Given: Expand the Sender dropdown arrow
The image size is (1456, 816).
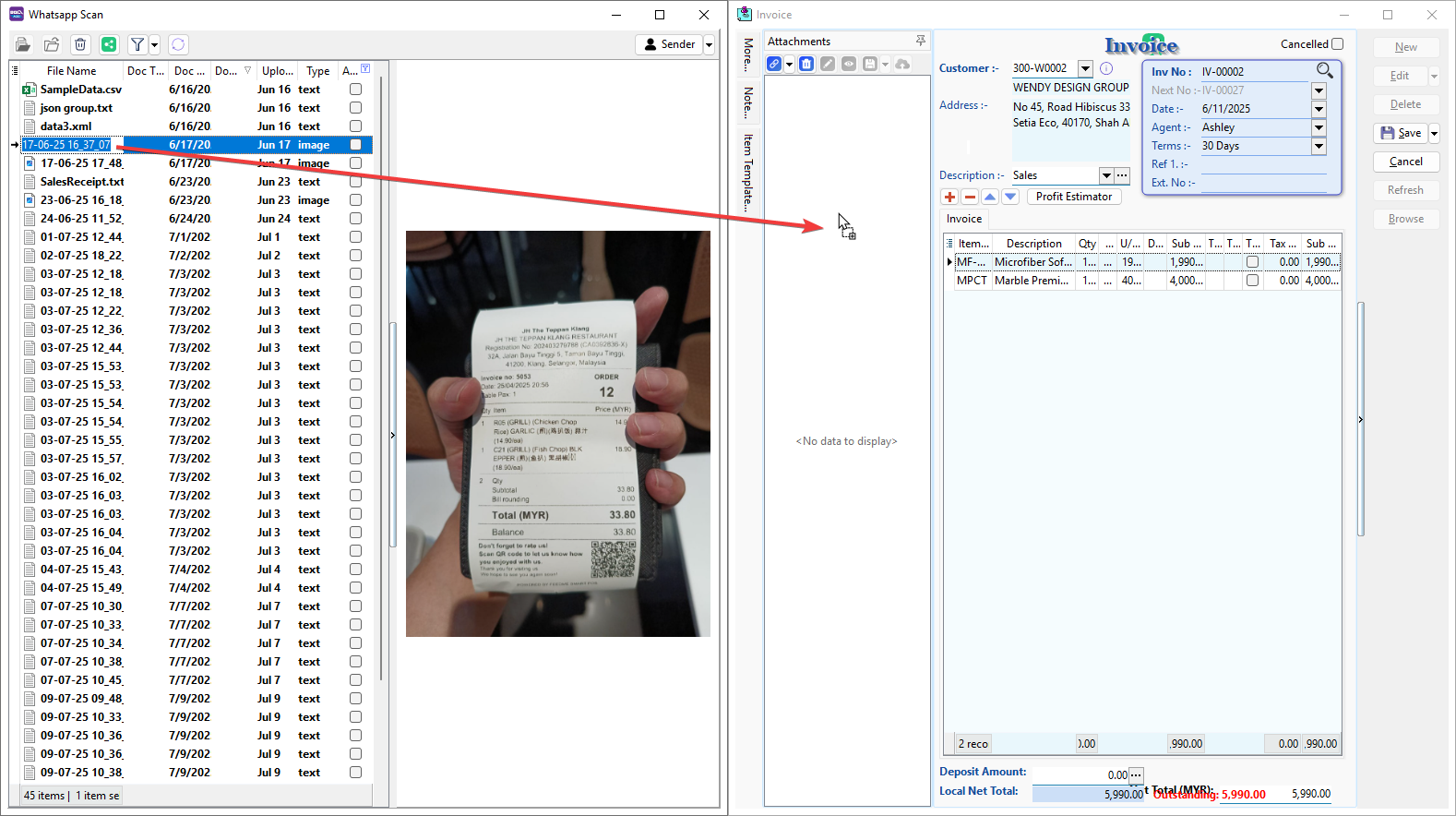Looking at the screenshot, I should tap(709, 44).
